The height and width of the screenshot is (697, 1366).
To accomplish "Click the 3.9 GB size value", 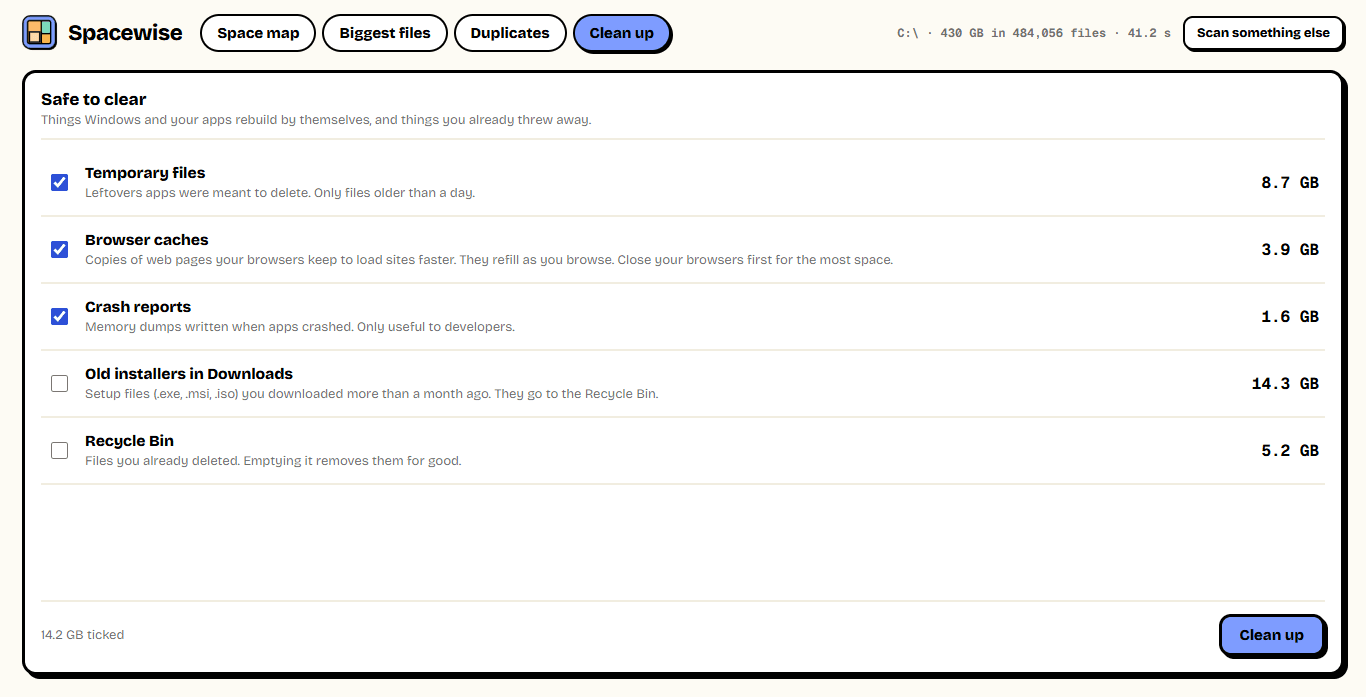I will (x=1290, y=250).
